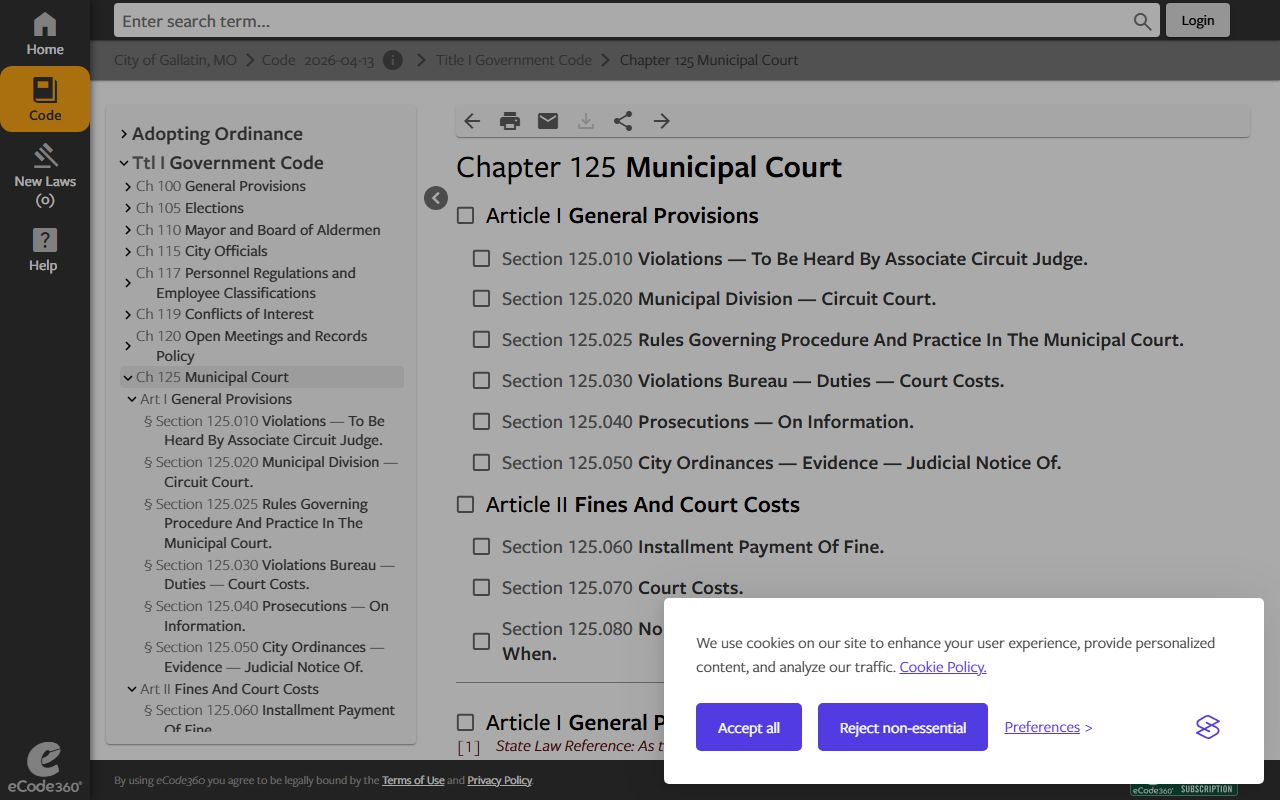The height and width of the screenshot is (800, 1280).
Task: Open Privacy Policy footer link
Action: coord(499,780)
